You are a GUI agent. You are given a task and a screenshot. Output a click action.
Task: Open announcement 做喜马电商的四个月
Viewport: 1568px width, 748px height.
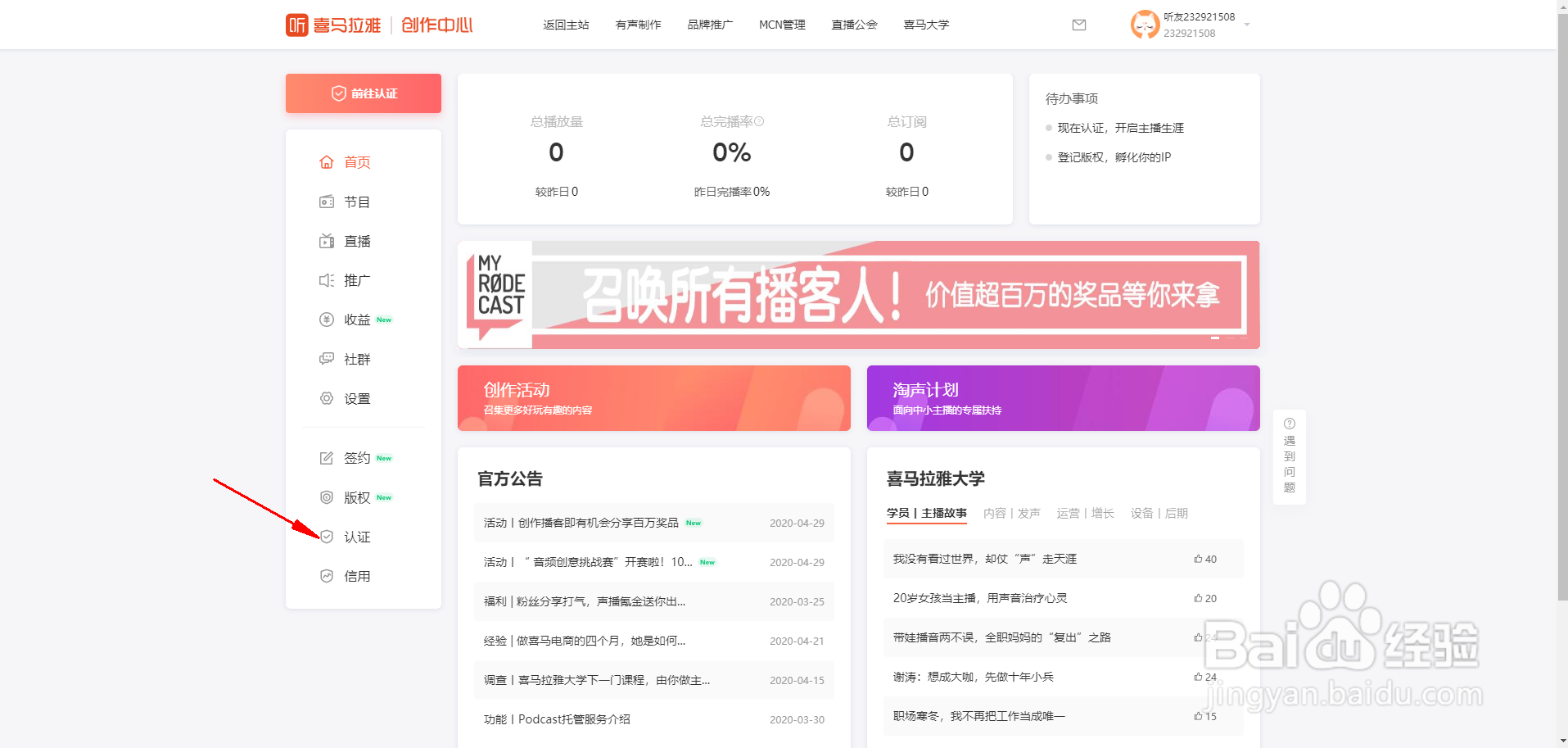(654, 641)
